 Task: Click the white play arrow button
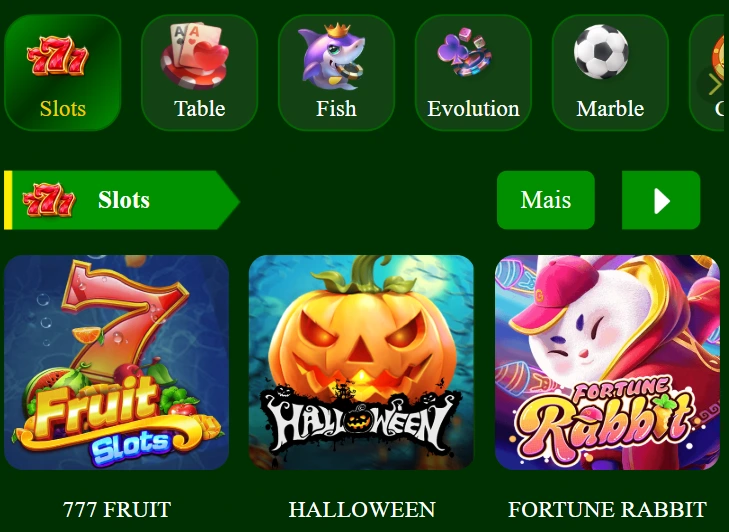coord(661,200)
